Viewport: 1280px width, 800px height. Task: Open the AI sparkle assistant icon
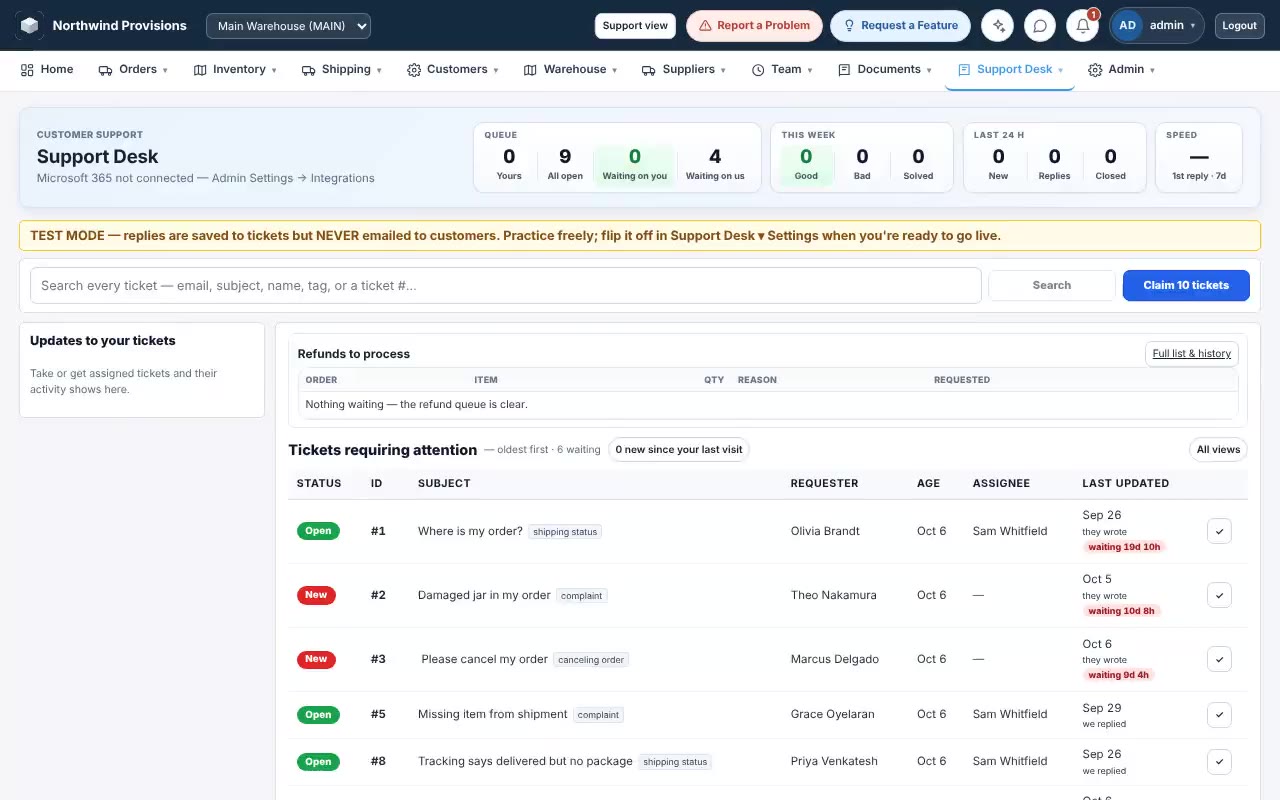pyautogui.click(x=997, y=26)
